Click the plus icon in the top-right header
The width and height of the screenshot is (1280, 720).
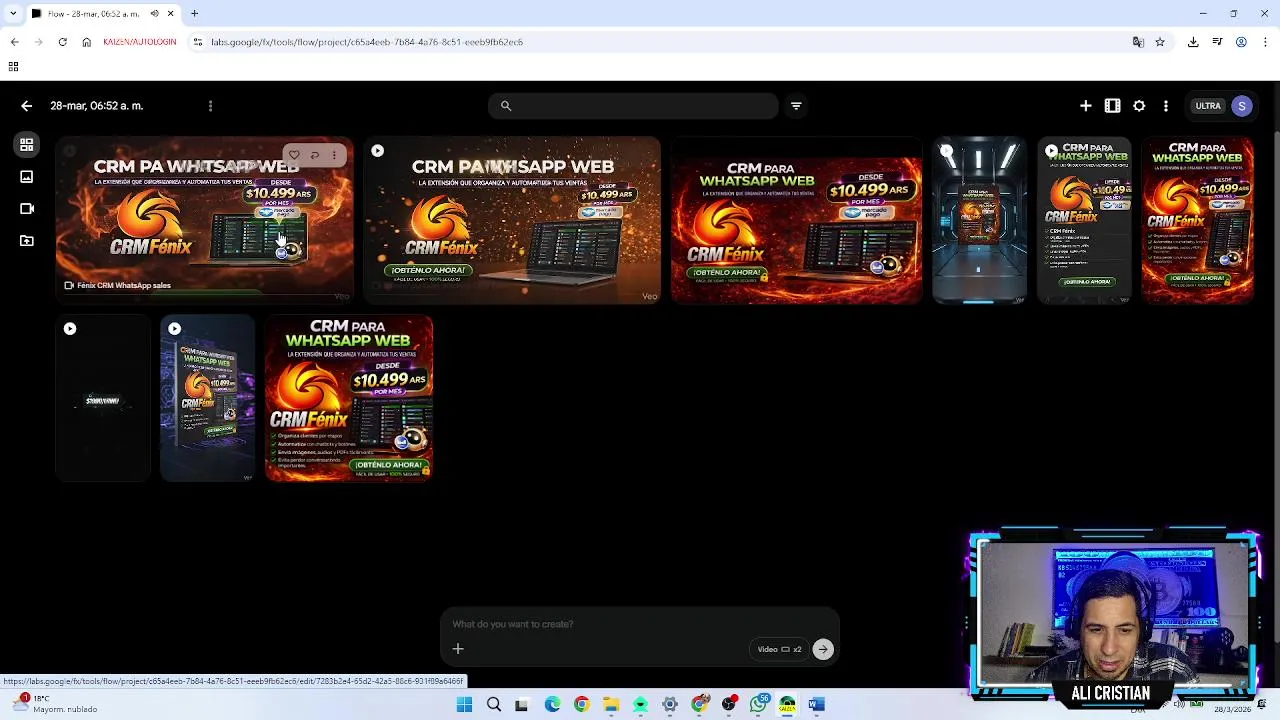click(1086, 106)
